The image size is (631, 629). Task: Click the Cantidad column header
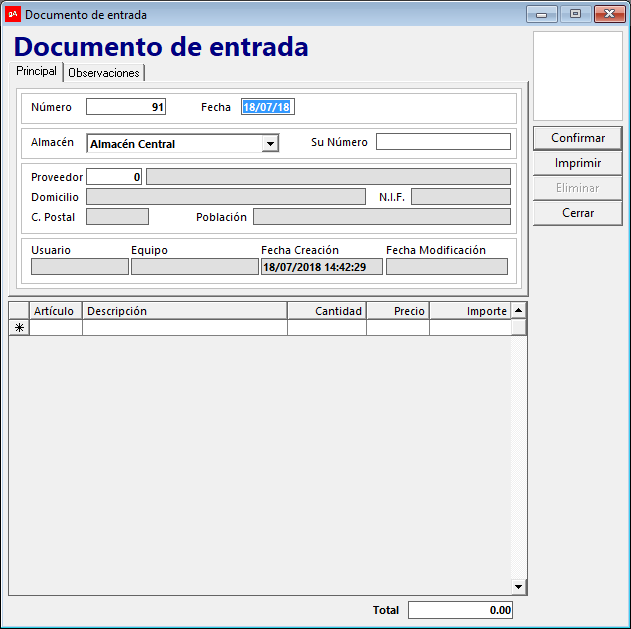326,311
